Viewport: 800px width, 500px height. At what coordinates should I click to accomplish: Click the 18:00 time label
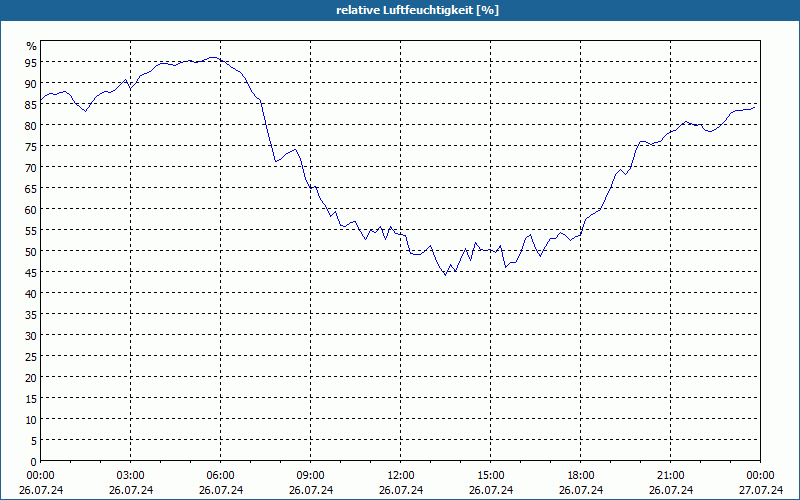coord(581,476)
